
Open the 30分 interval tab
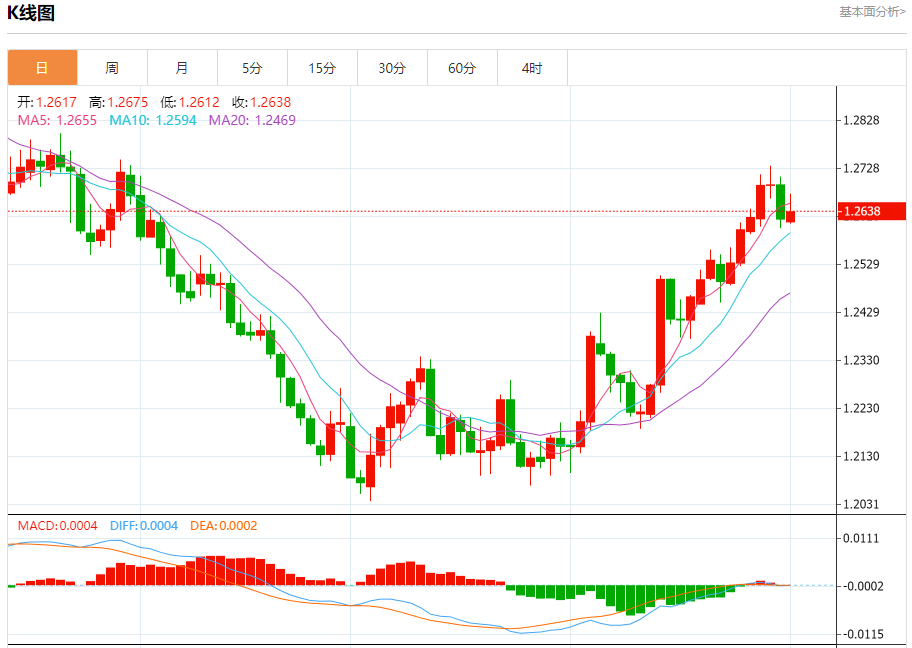pyautogui.click(x=392, y=68)
